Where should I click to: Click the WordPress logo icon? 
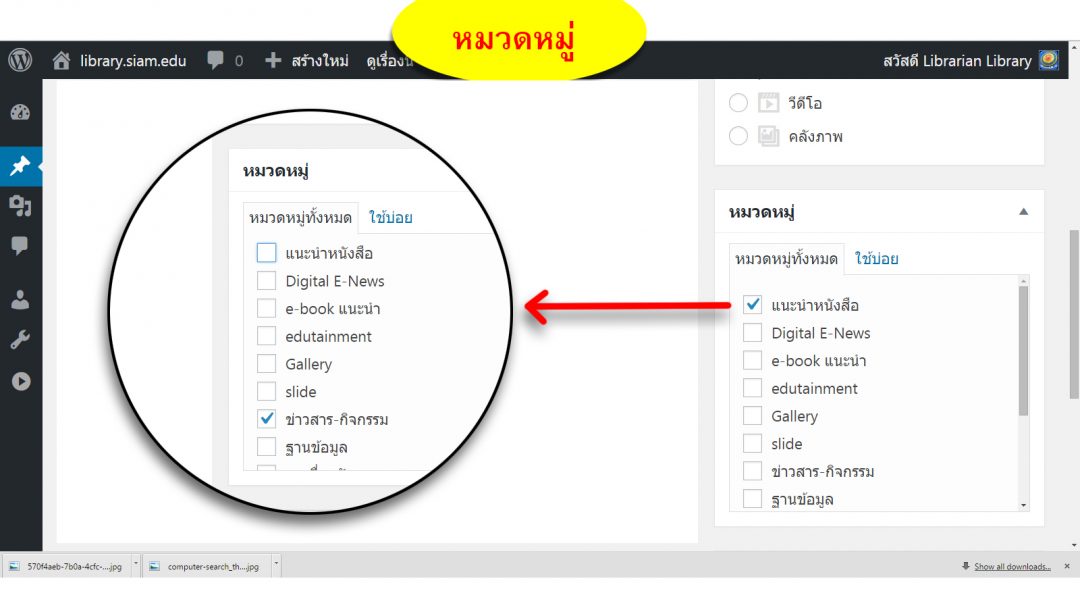[x=18, y=60]
